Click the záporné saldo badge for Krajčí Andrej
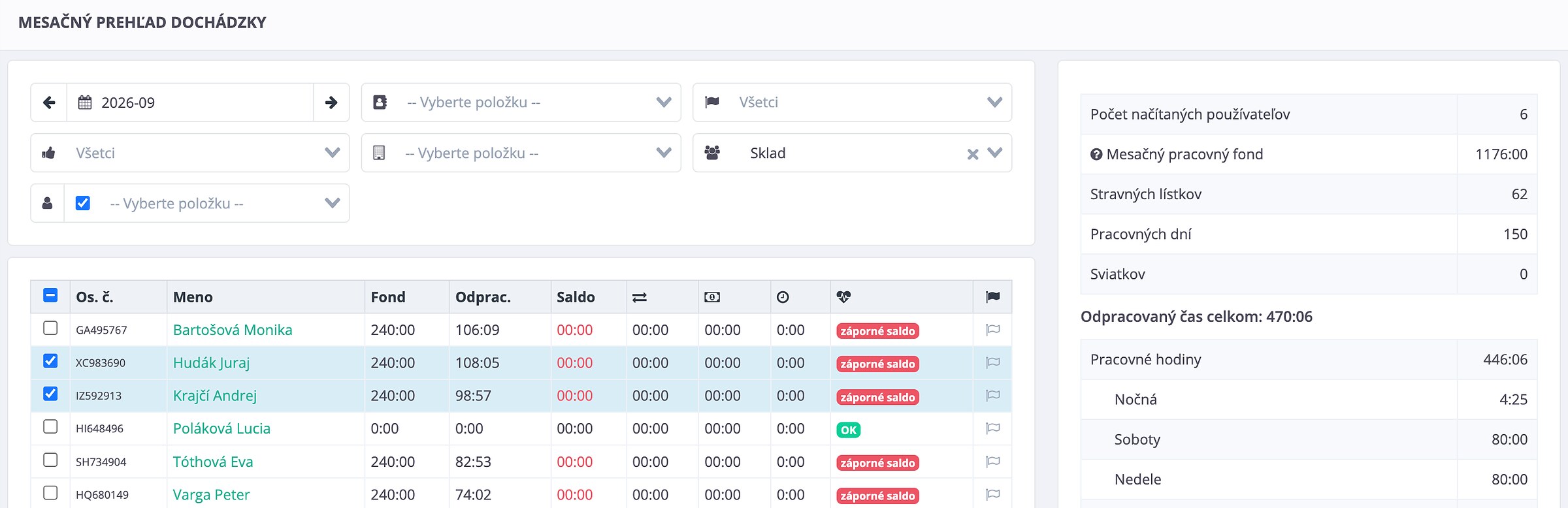Image resolution: width=1568 pixels, height=508 pixels. (x=877, y=397)
